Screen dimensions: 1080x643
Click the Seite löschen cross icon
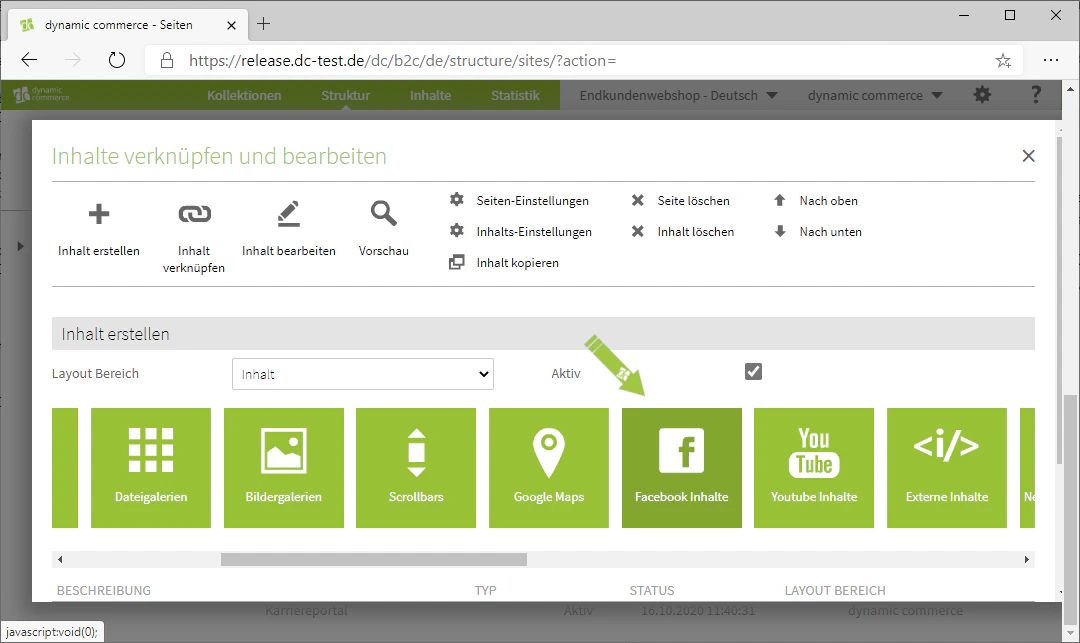pos(638,200)
